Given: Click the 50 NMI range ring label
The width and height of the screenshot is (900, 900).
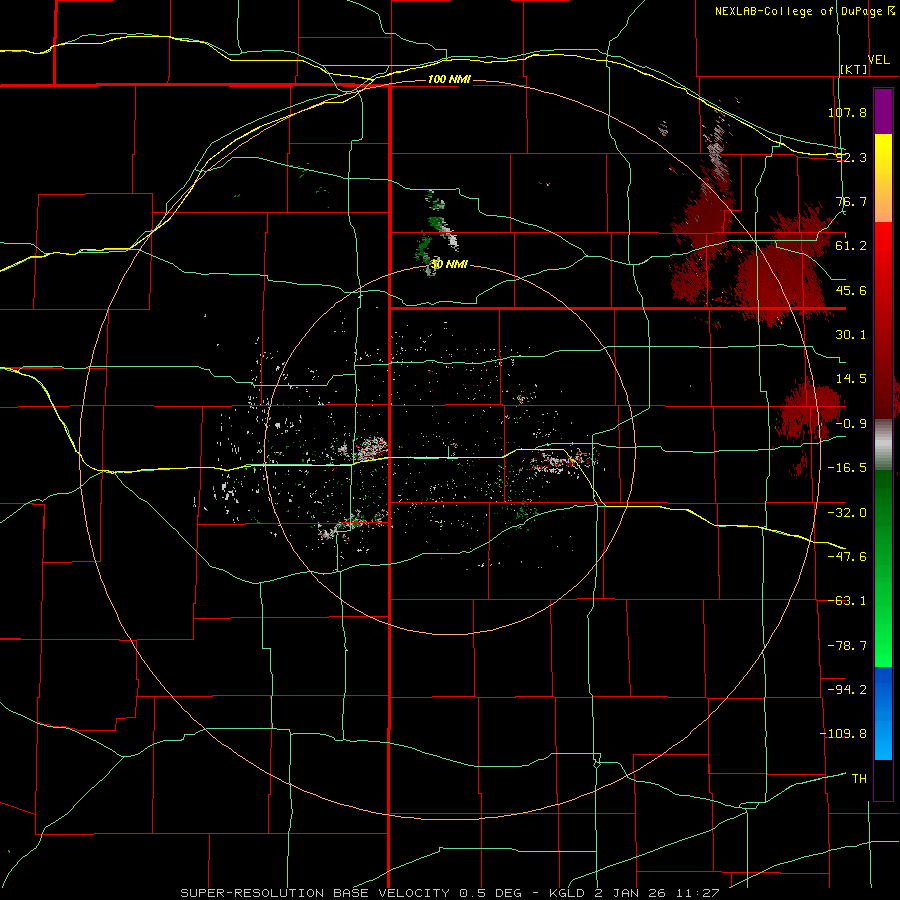Looking at the screenshot, I should pos(449,264).
